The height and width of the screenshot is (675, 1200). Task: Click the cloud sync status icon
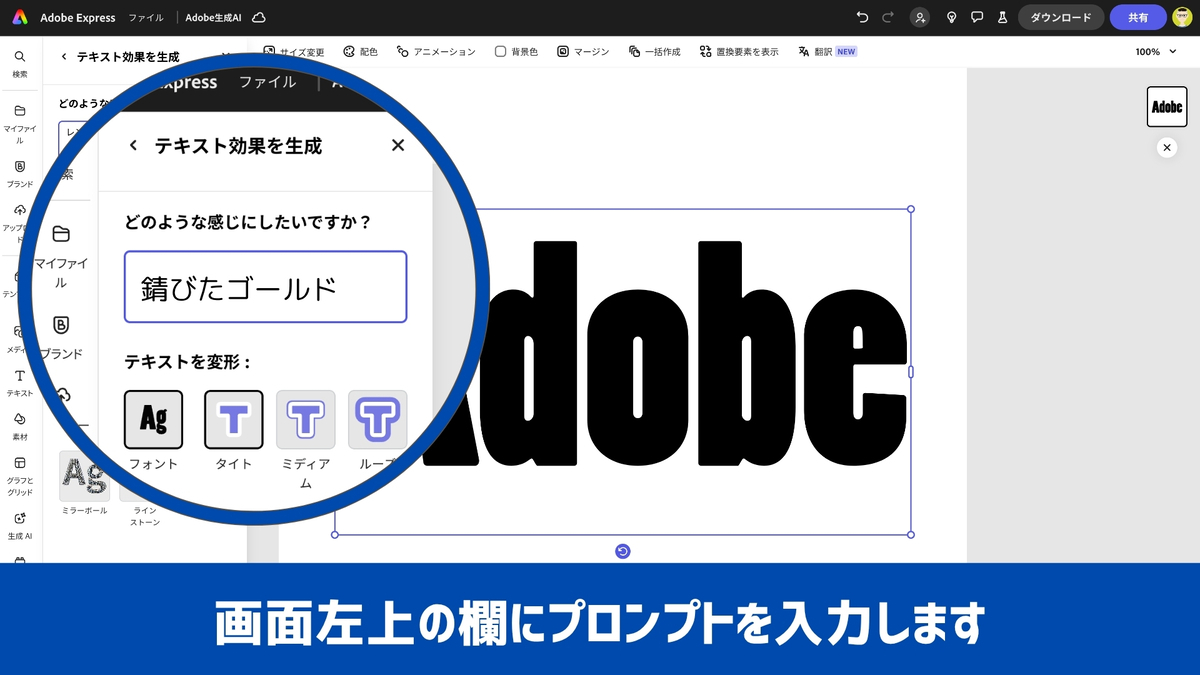click(x=259, y=17)
